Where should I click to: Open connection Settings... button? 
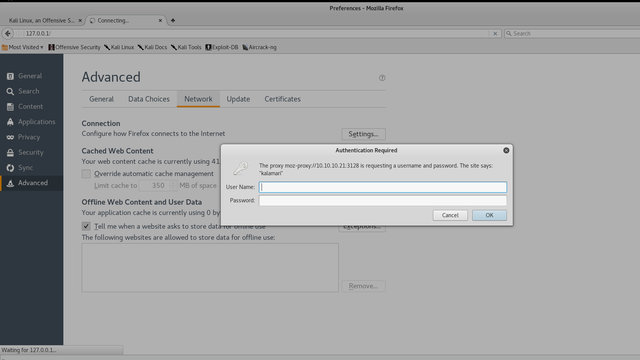(x=363, y=134)
